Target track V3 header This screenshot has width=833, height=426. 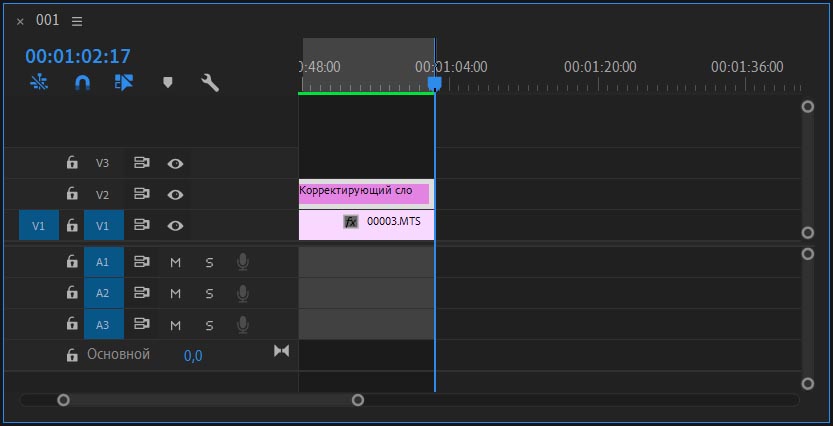[103, 163]
